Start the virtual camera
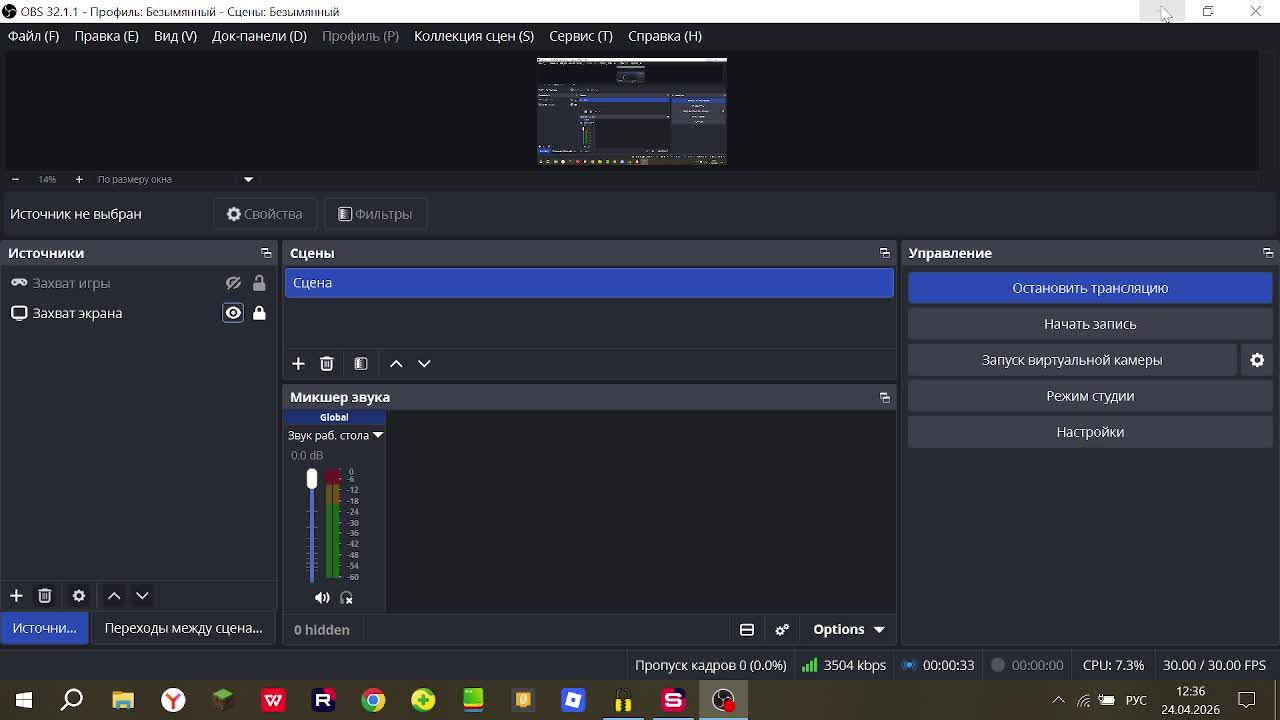The image size is (1280, 720). click(1072, 360)
